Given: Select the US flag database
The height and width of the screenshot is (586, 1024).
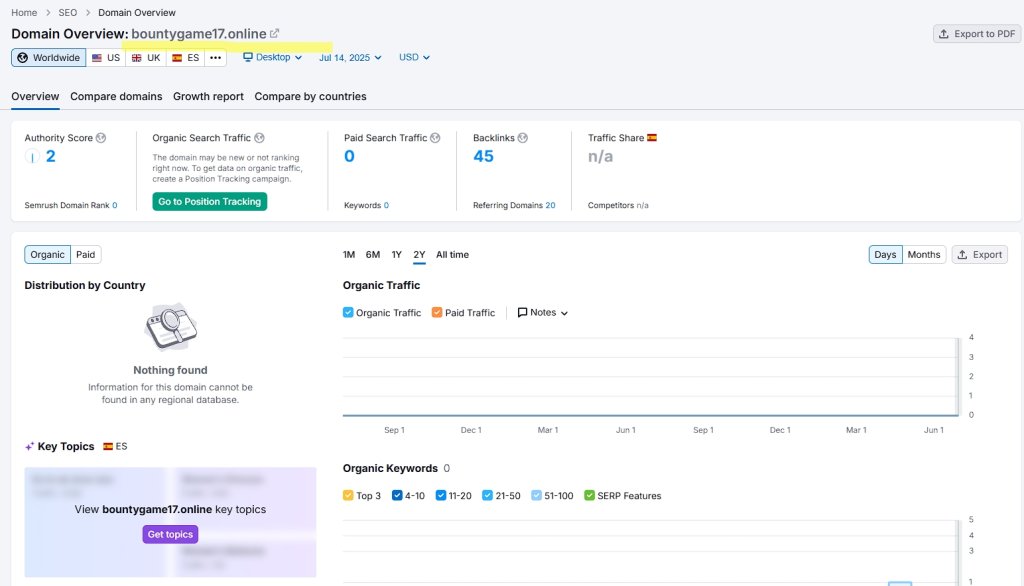Looking at the screenshot, I should point(106,58).
